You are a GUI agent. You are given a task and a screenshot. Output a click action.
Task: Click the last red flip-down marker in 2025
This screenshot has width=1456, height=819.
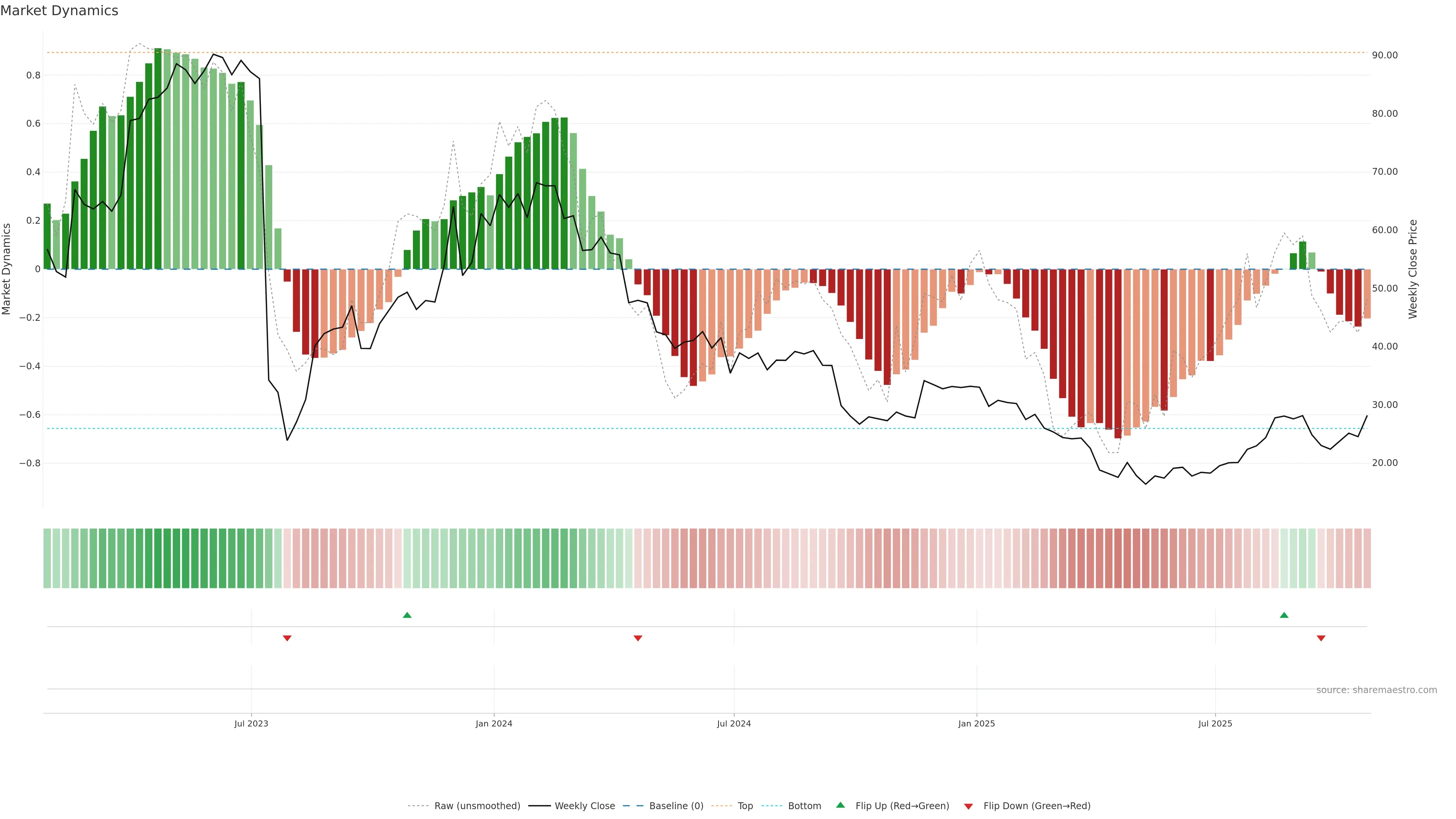pyautogui.click(x=1321, y=638)
